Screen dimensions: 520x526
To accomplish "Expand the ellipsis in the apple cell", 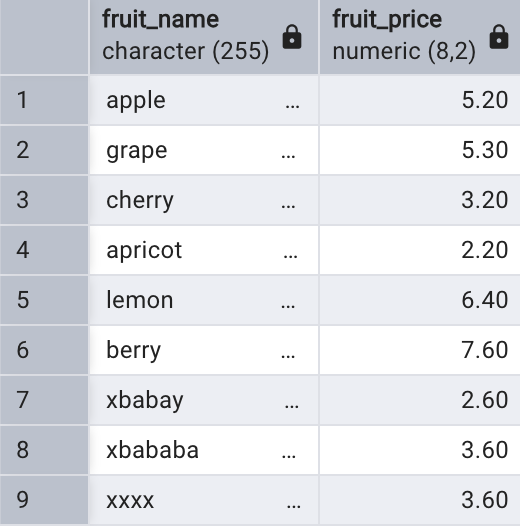I will pyautogui.click(x=292, y=107).
